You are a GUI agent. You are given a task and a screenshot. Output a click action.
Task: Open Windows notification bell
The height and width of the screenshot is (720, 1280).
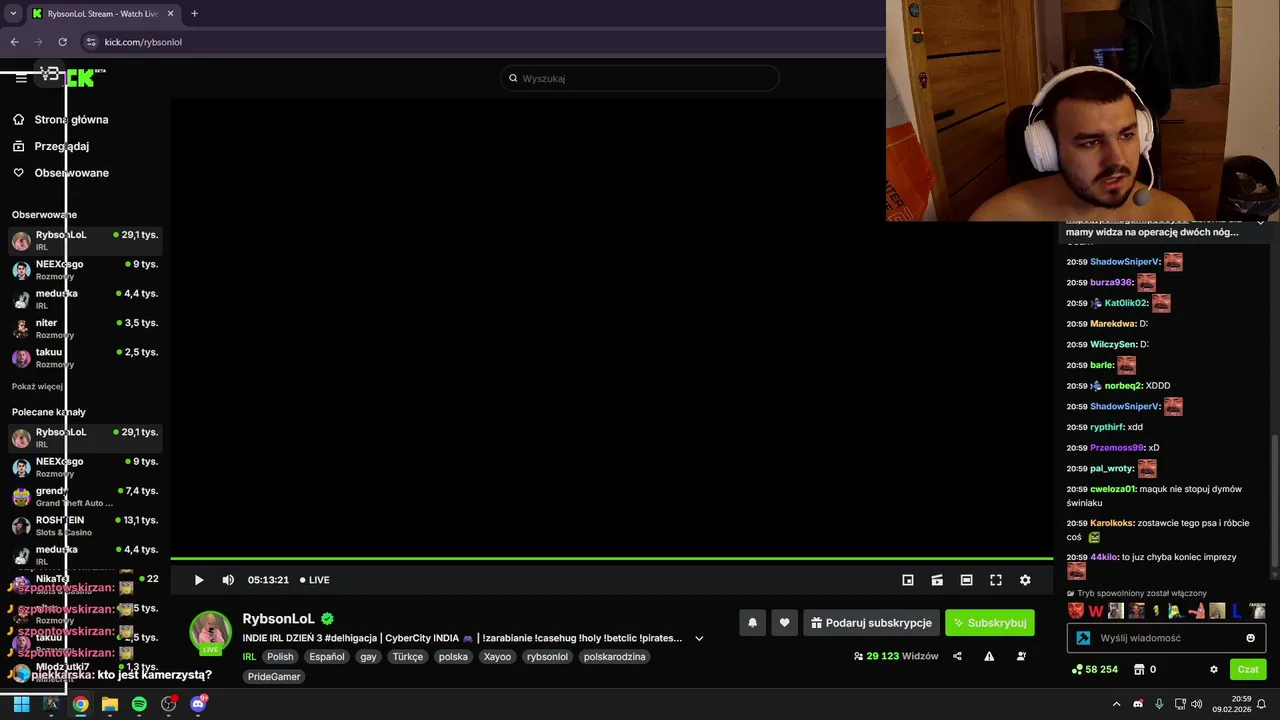(x=1261, y=704)
